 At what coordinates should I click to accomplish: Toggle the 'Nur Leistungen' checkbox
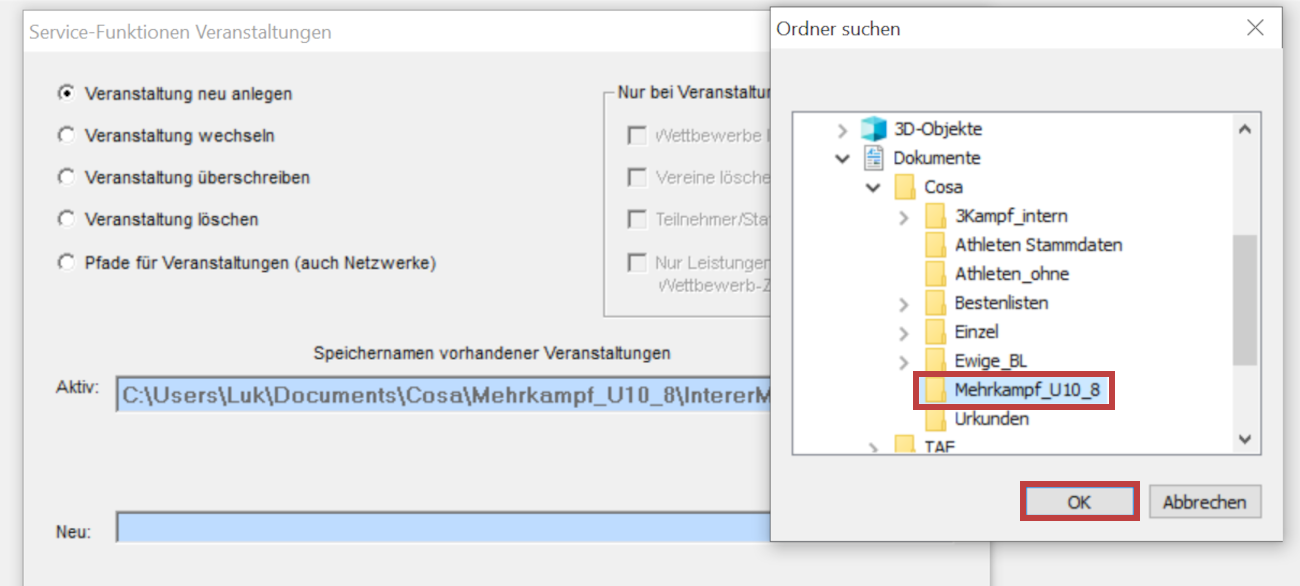(636, 263)
